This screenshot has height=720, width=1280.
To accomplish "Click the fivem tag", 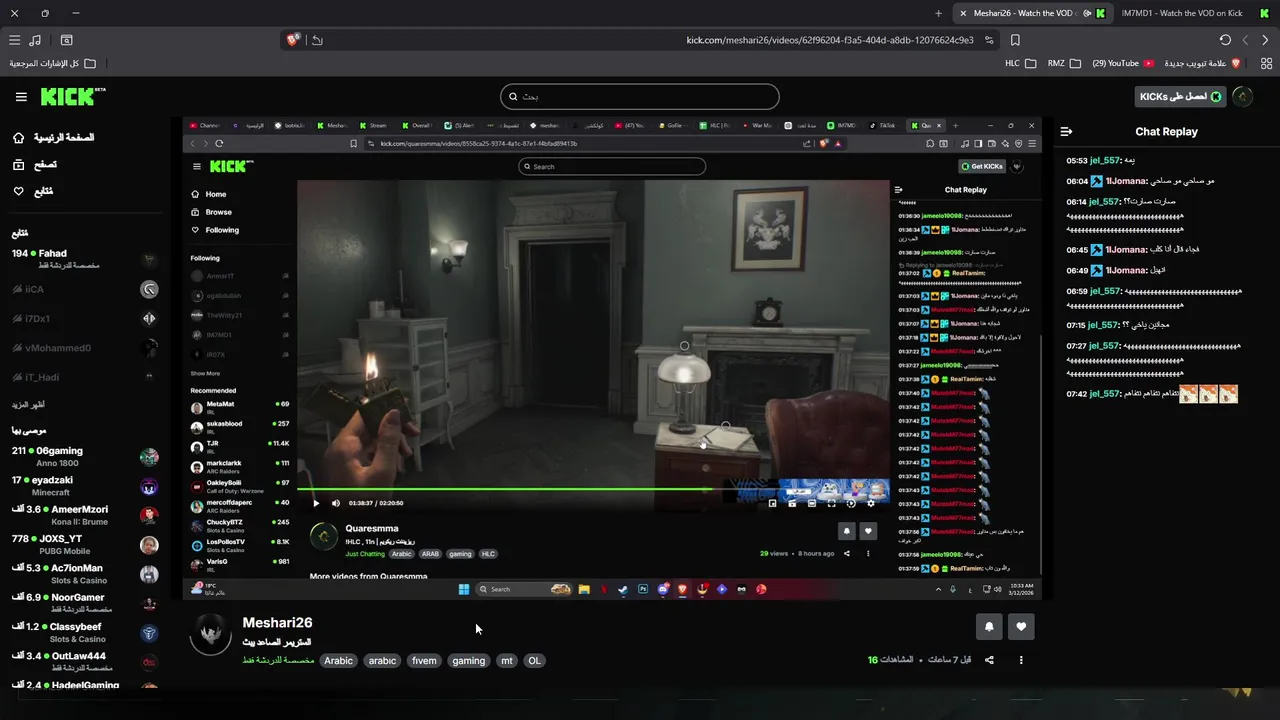I will pos(424,660).
